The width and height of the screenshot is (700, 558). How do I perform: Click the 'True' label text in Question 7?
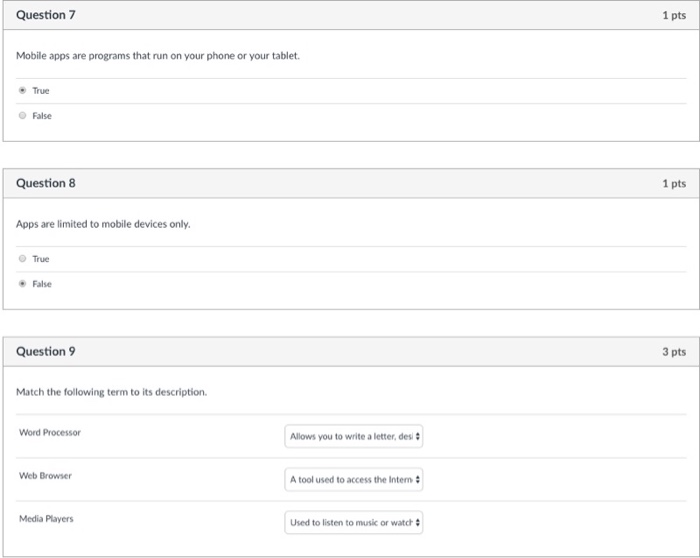(x=41, y=91)
